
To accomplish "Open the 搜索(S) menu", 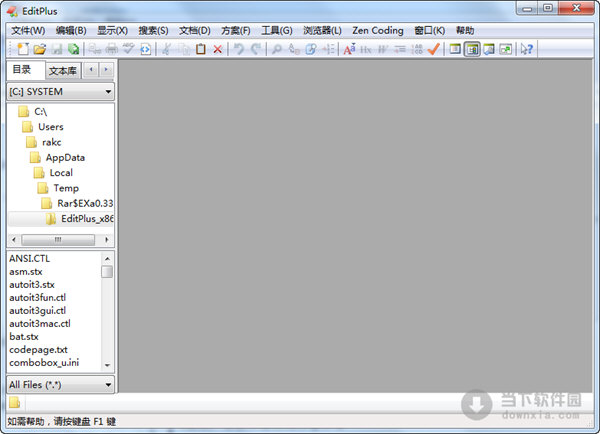I will [153, 31].
